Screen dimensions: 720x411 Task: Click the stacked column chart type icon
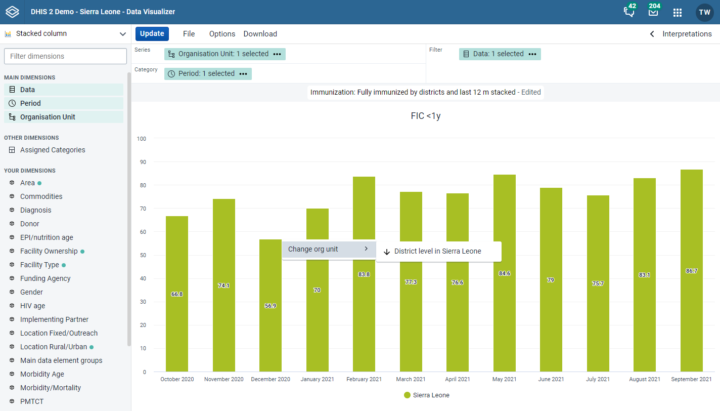[x=8, y=34]
